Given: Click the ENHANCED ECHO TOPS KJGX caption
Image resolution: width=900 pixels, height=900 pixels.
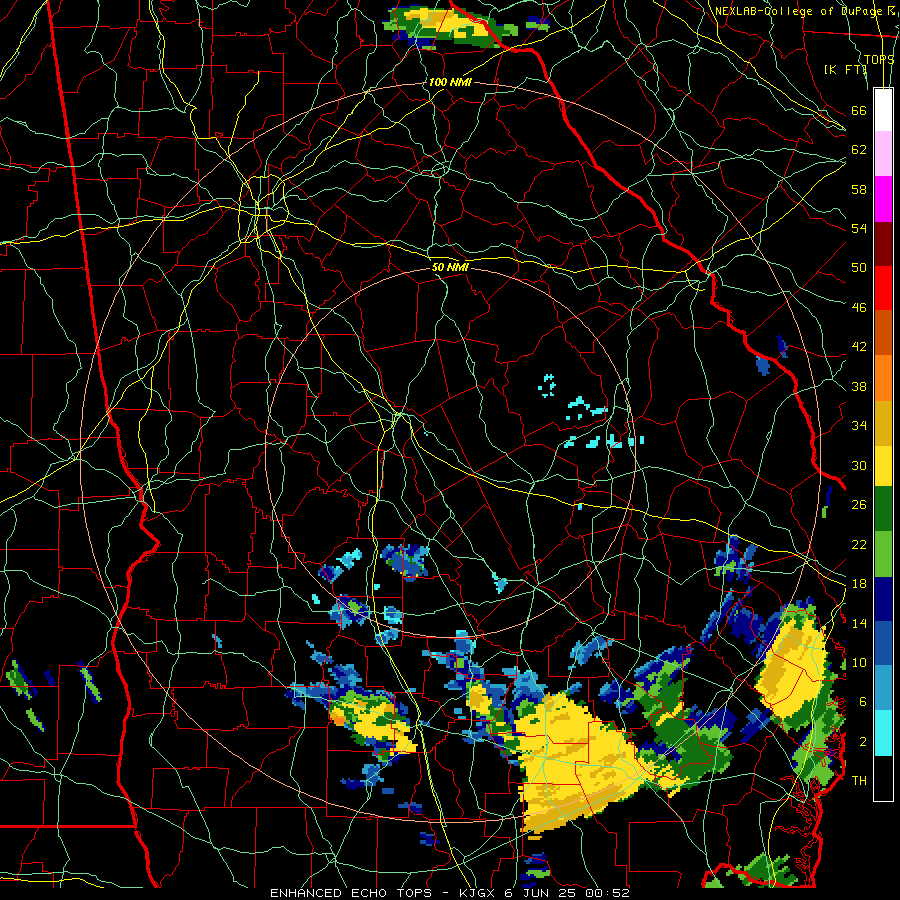Looking at the screenshot, I should [x=450, y=893].
